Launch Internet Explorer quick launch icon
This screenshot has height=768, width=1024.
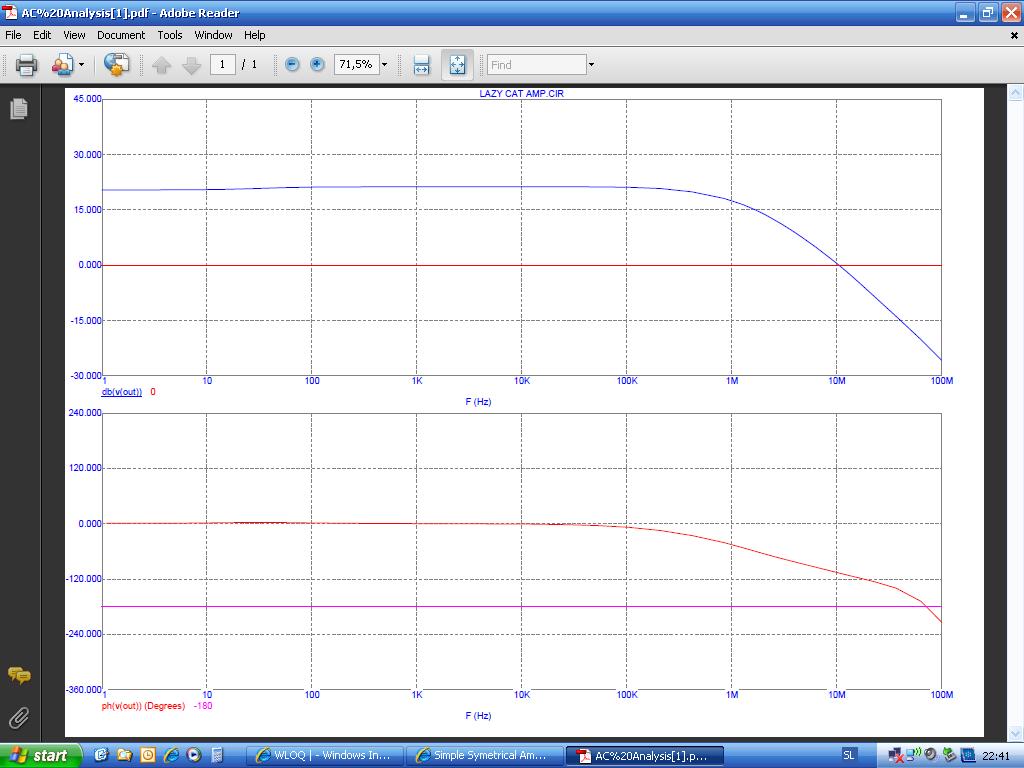pyautogui.click(x=171, y=755)
